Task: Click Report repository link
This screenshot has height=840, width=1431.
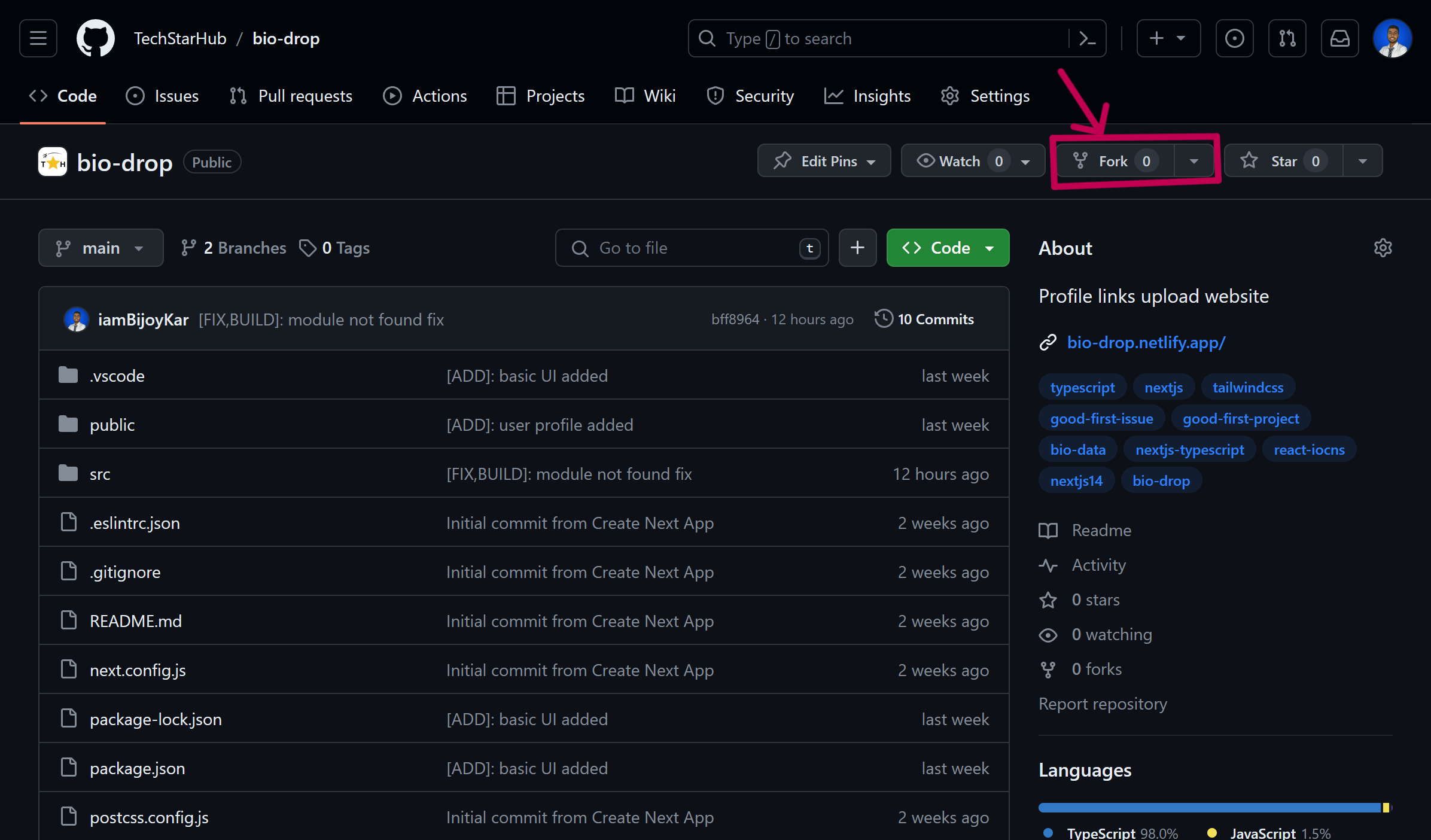Action: point(1103,704)
